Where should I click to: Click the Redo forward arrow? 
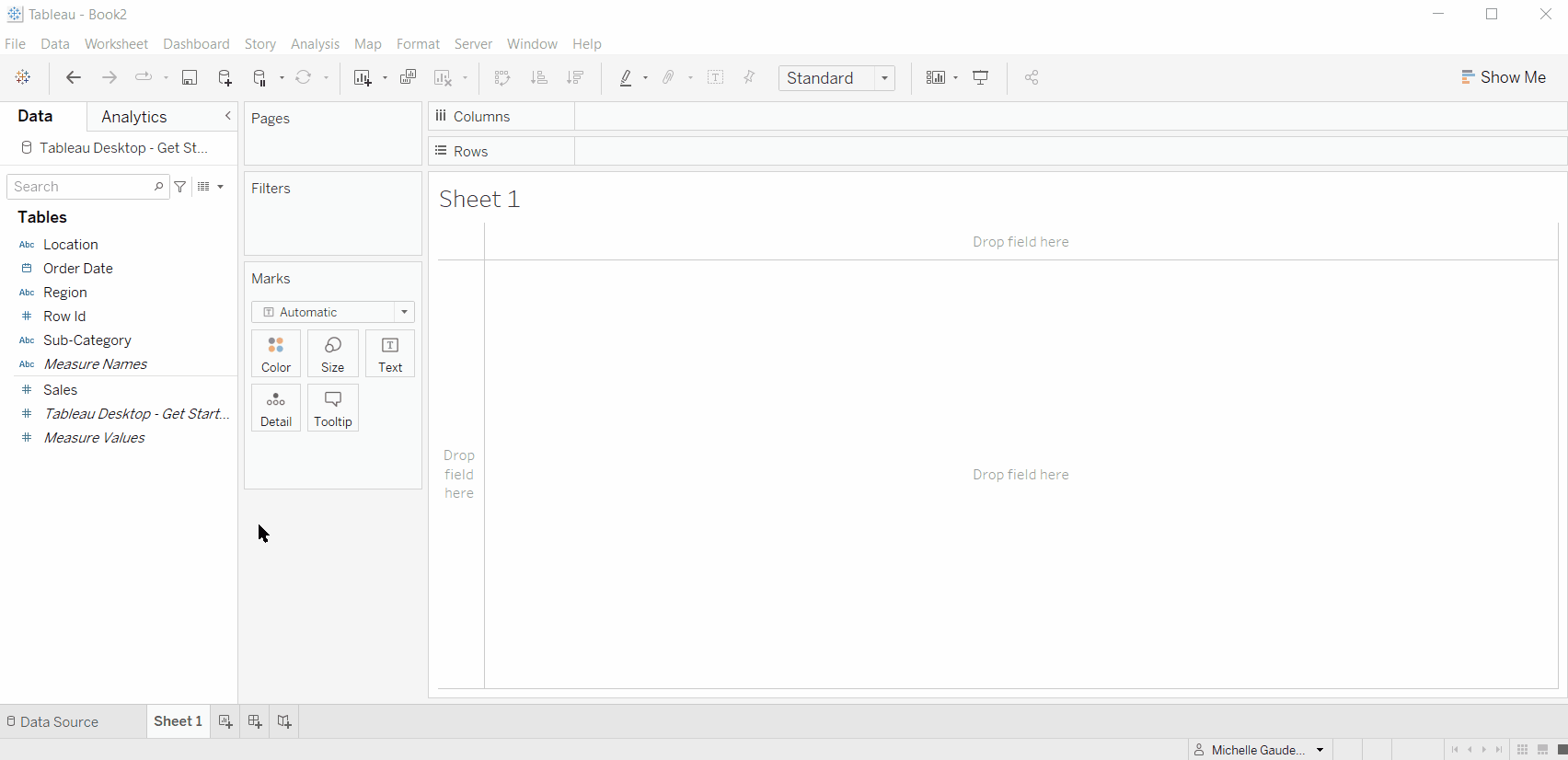pos(110,78)
